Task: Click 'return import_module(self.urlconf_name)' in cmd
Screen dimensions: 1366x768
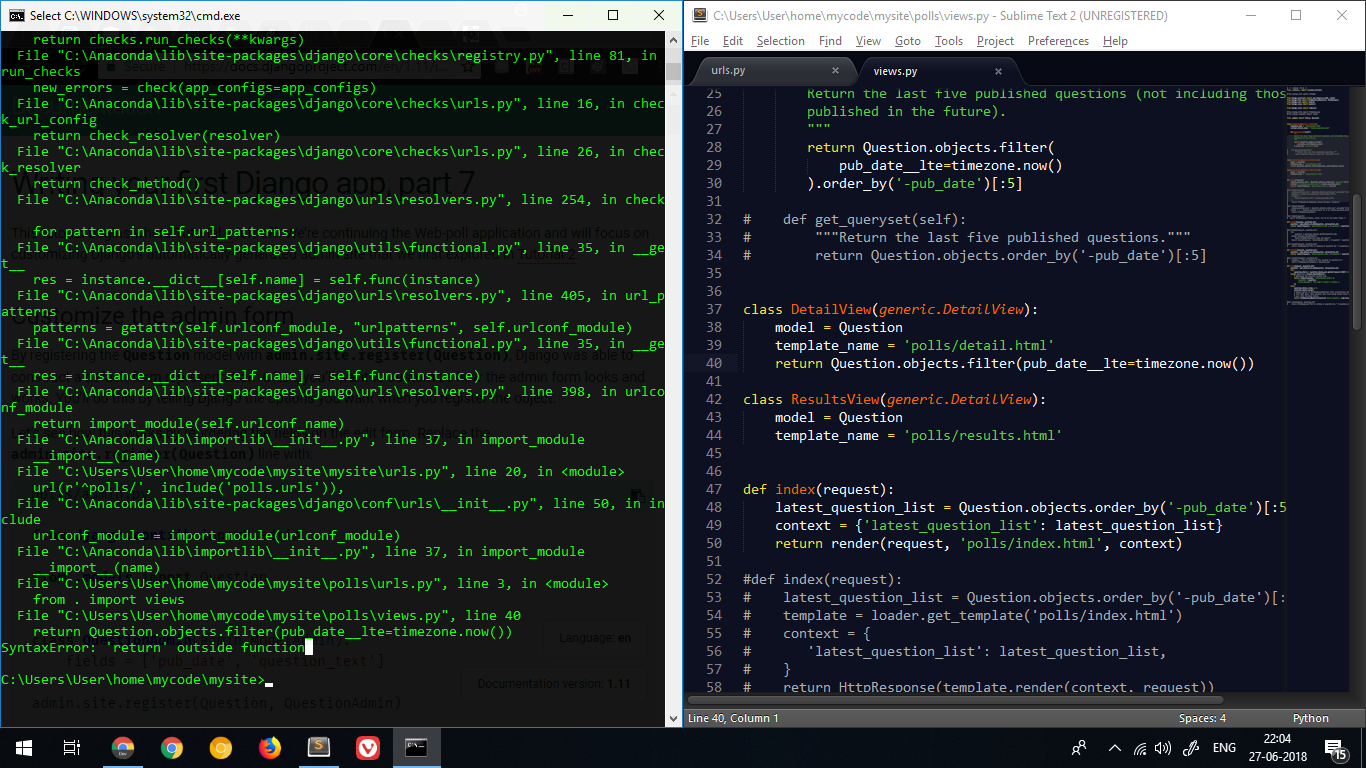Action: point(189,424)
